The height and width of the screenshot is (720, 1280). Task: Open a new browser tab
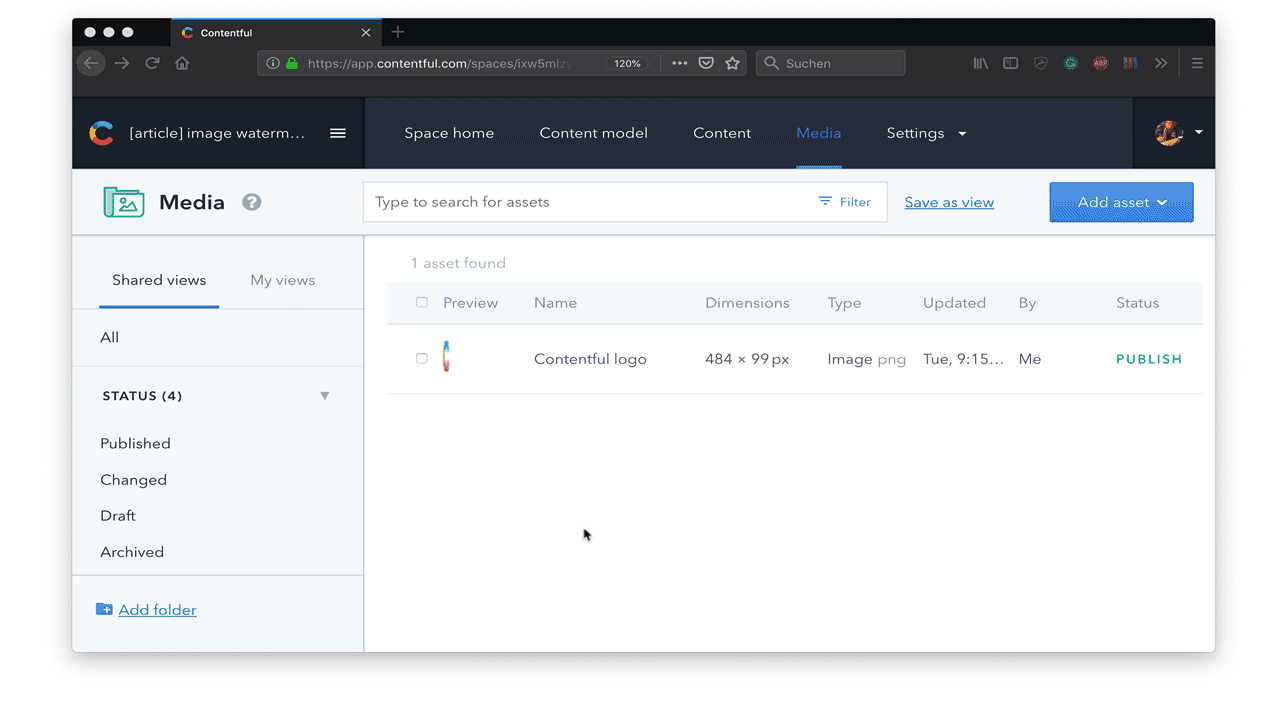coord(397,32)
